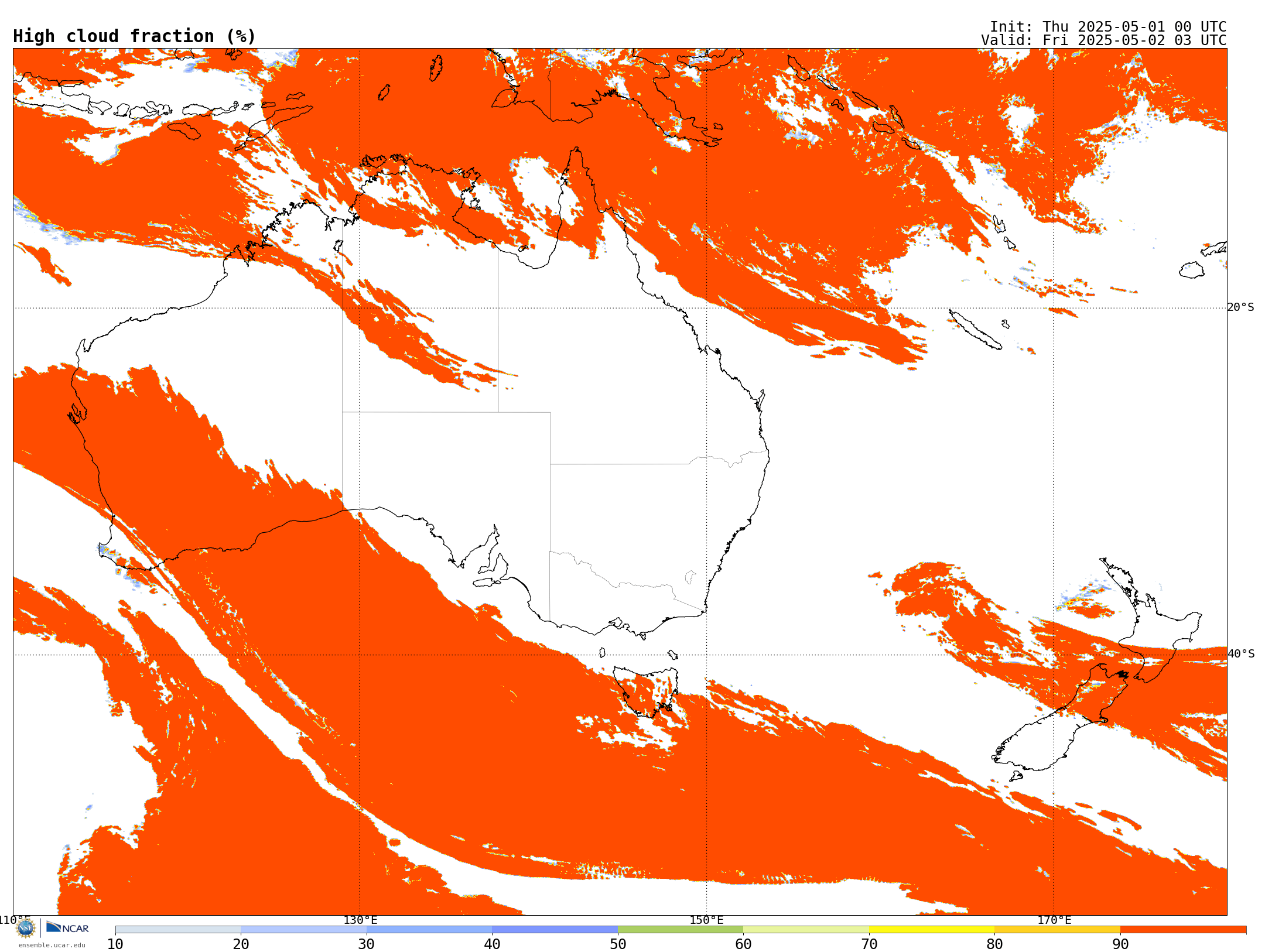Viewport: 1265px width, 952px height.
Task: Click the colorbar label 90
Action: (x=1120, y=944)
